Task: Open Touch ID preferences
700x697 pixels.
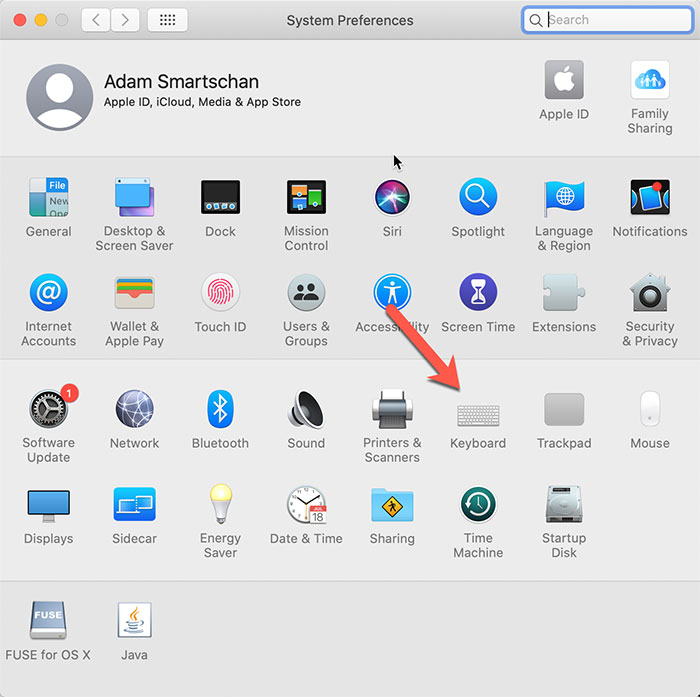Action: (220, 292)
